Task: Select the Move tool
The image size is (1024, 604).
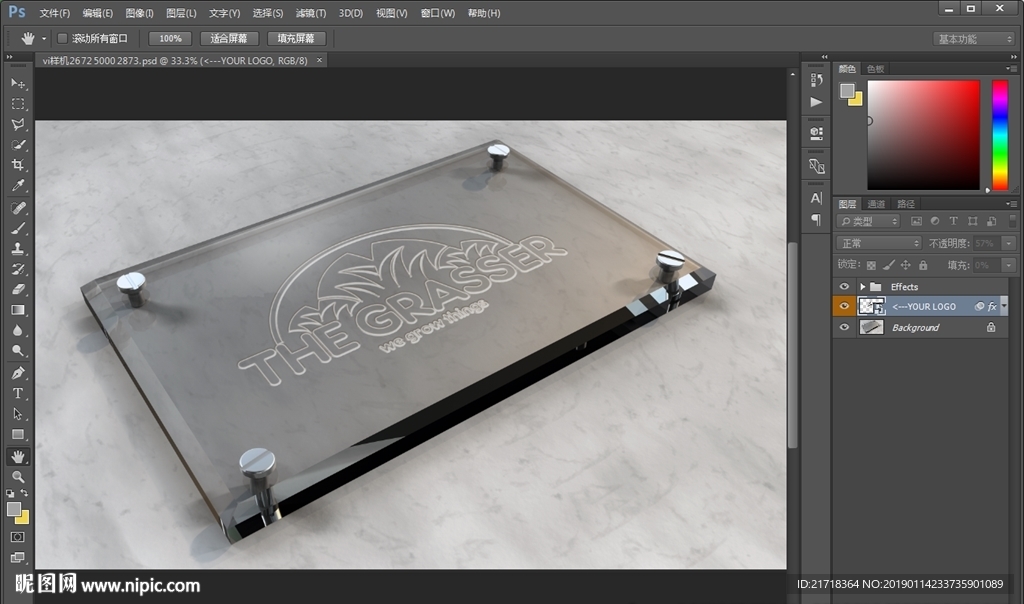Action: (18, 84)
